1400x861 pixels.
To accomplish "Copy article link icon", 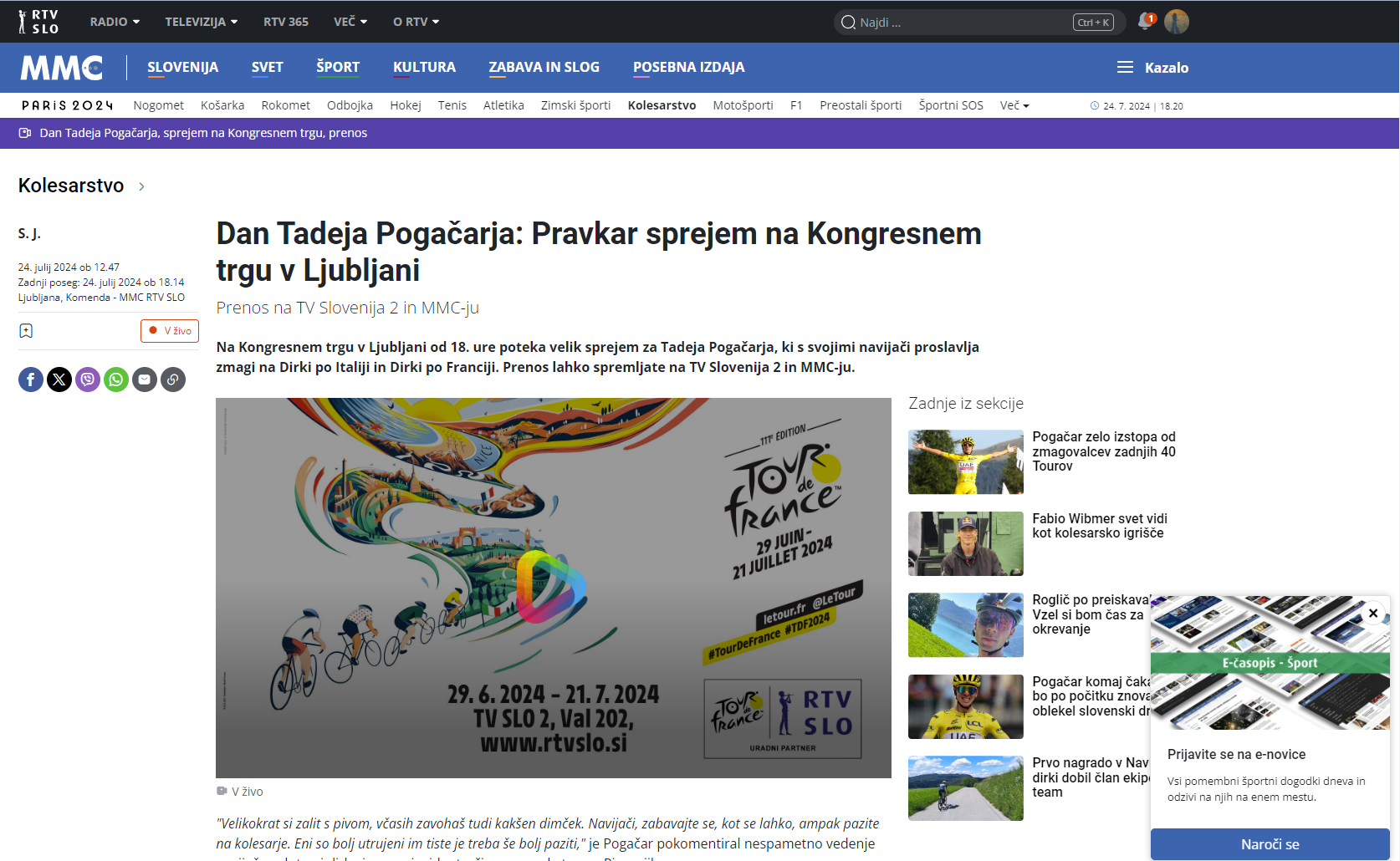I will pos(173,380).
